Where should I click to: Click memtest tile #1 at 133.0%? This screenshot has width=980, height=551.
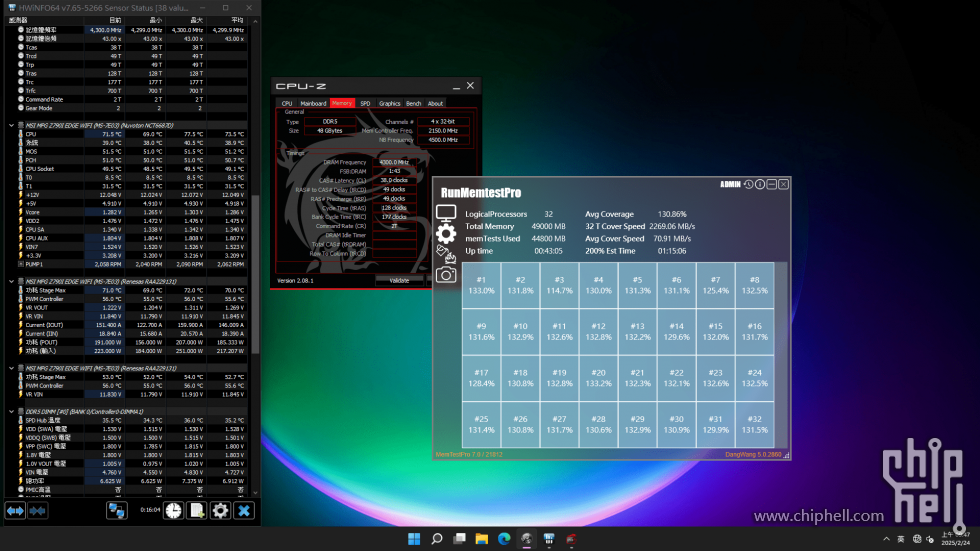pyautogui.click(x=481, y=285)
